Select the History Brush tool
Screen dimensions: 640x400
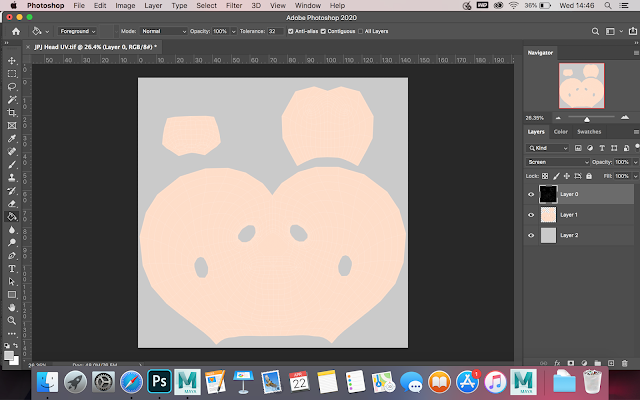[x=12, y=191]
